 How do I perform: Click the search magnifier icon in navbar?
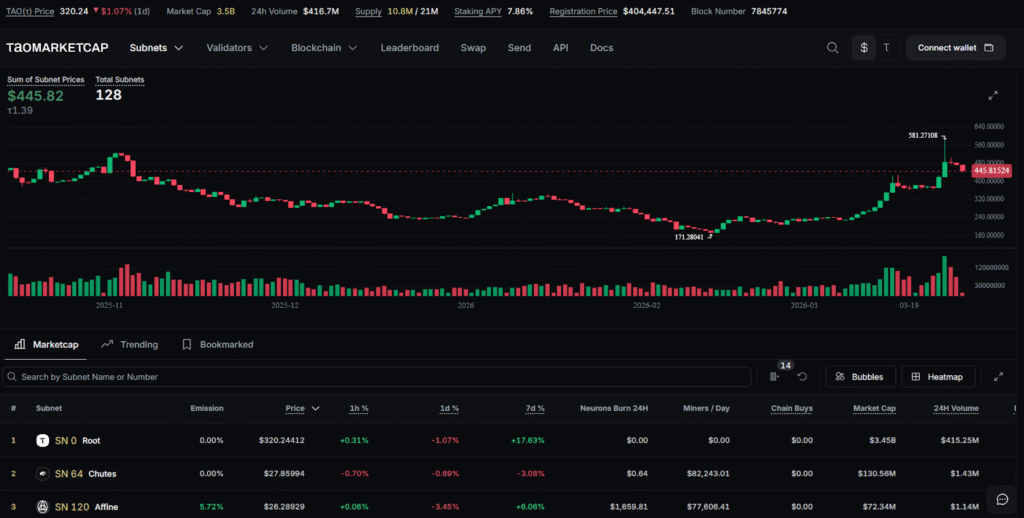click(832, 48)
